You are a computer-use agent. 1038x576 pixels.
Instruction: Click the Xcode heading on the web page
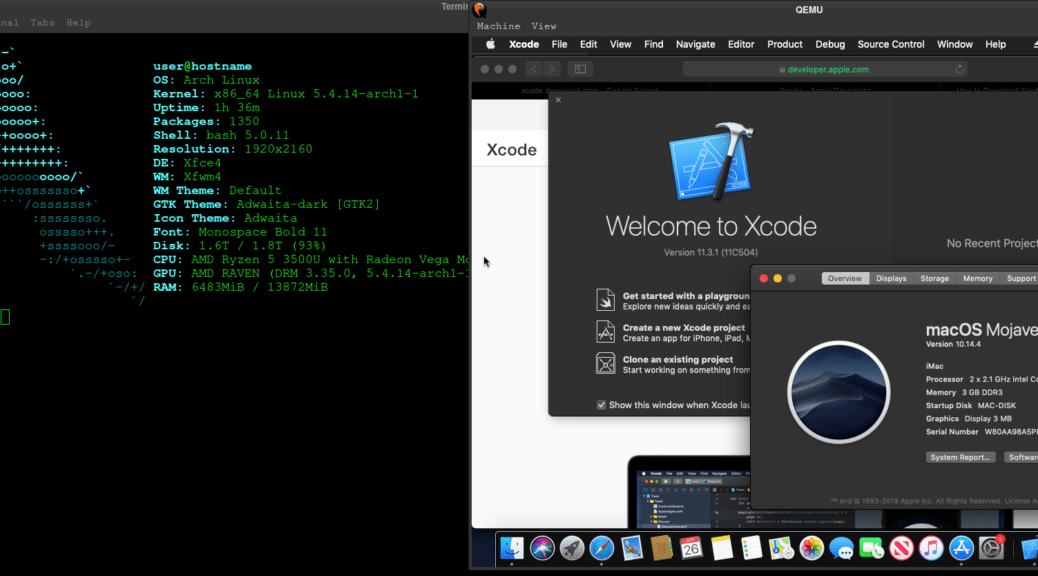[511, 150]
